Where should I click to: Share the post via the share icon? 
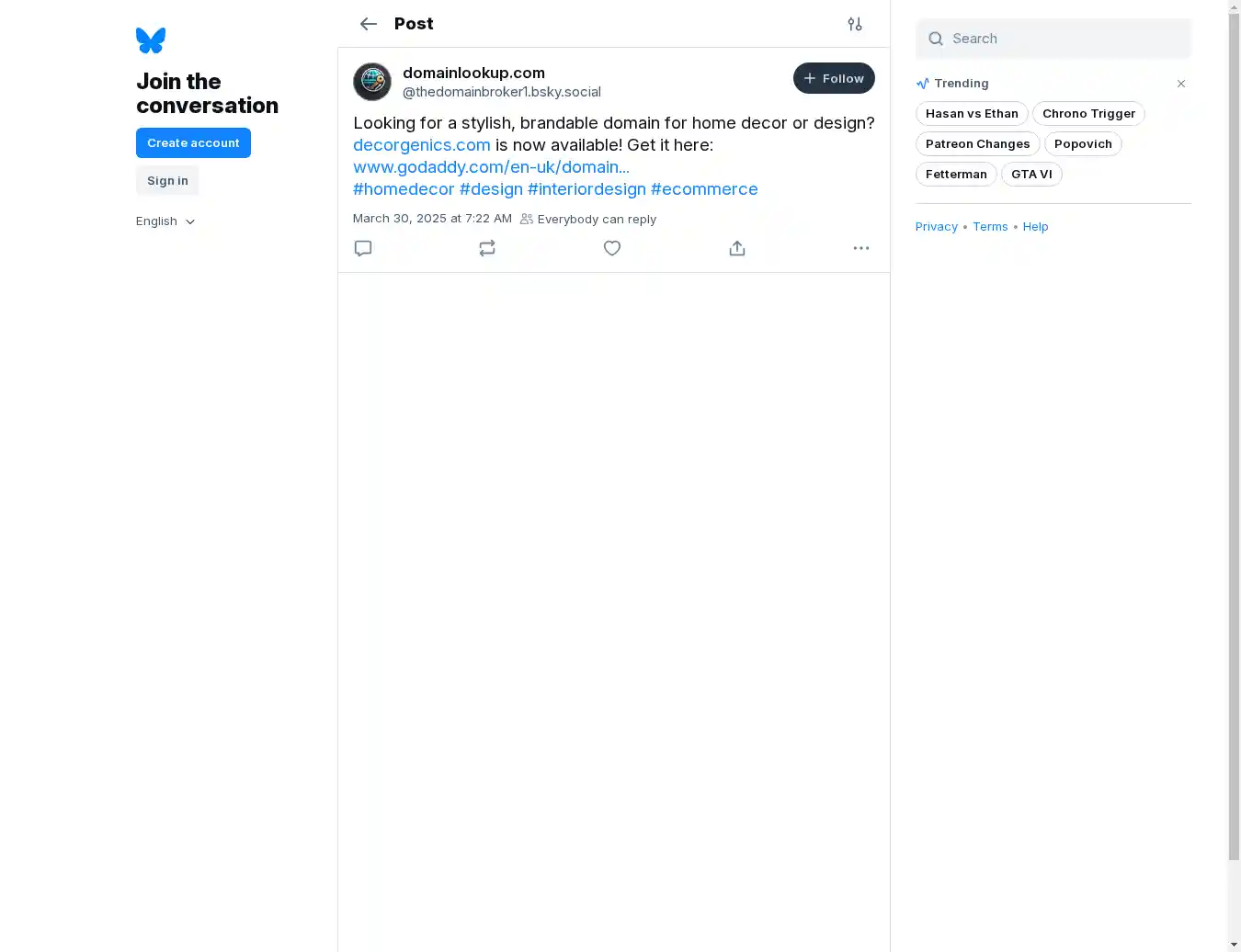[x=737, y=248]
